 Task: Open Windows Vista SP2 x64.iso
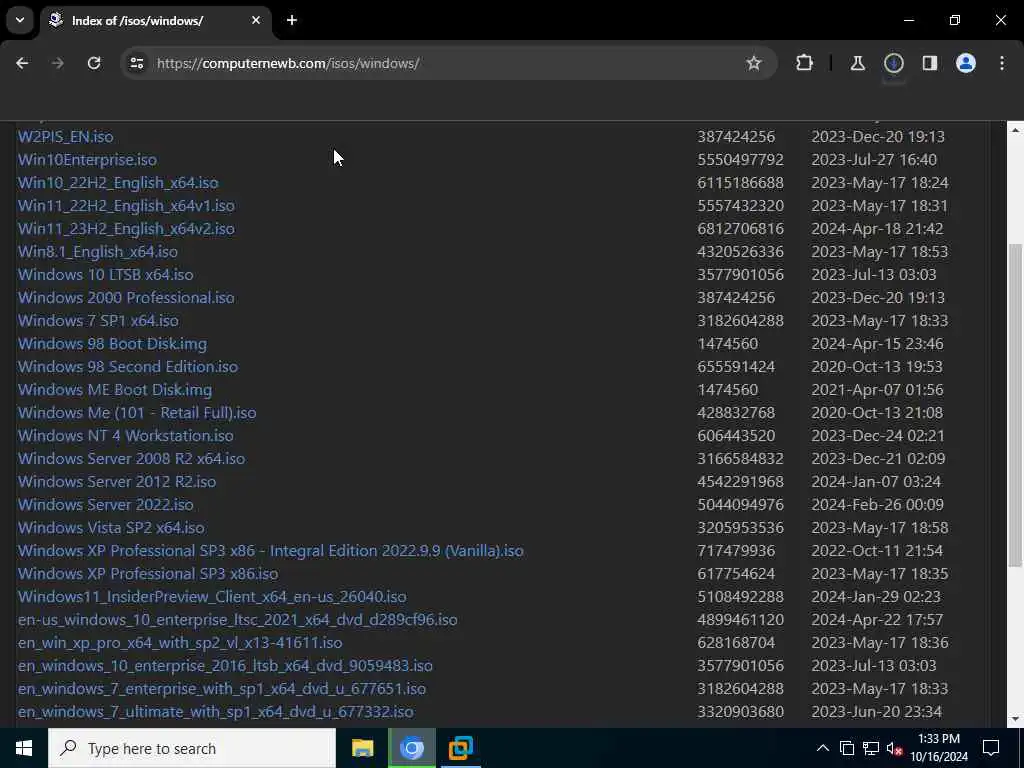(111, 527)
